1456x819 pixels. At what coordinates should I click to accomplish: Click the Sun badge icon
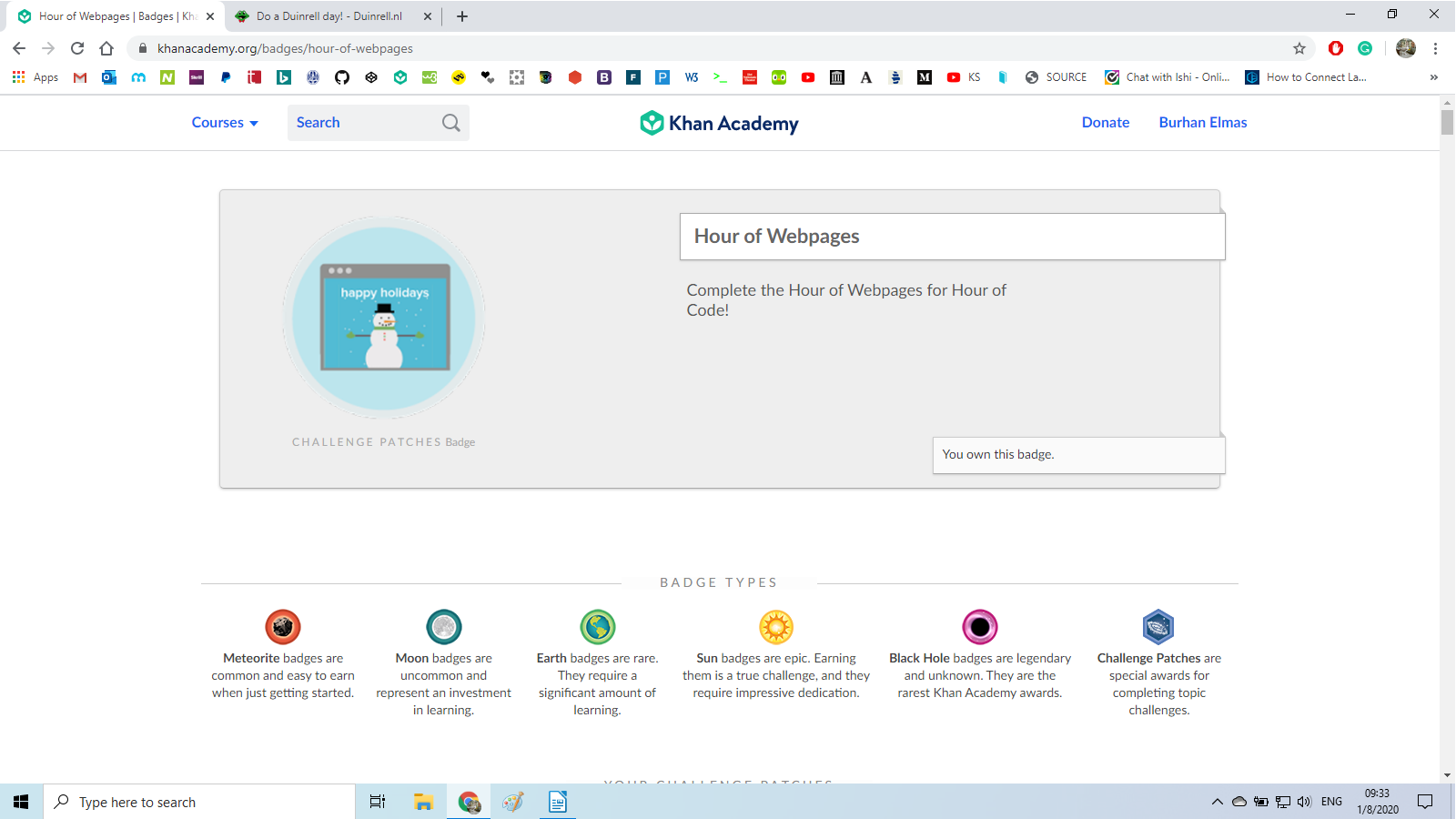[776, 627]
